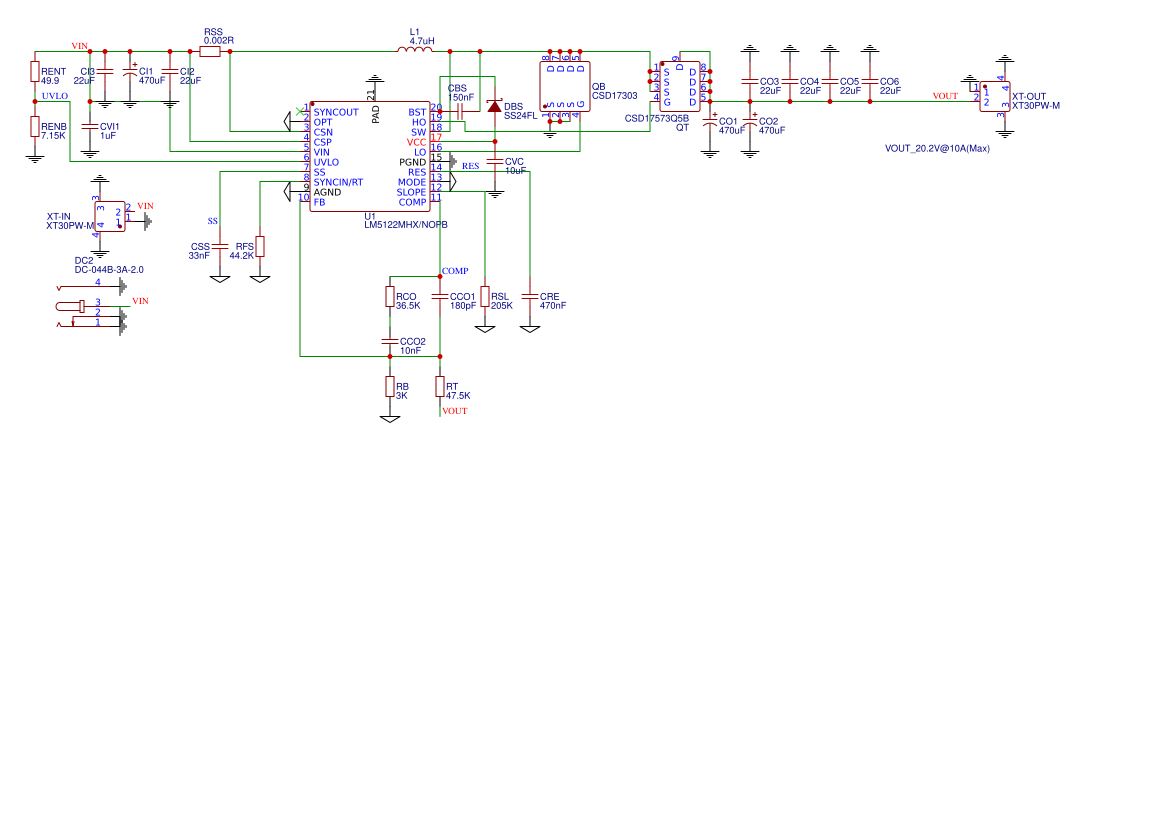Select the RT 47.5K feedback resistor
The height and width of the screenshot is (827, 1169).
pos(440,386)
